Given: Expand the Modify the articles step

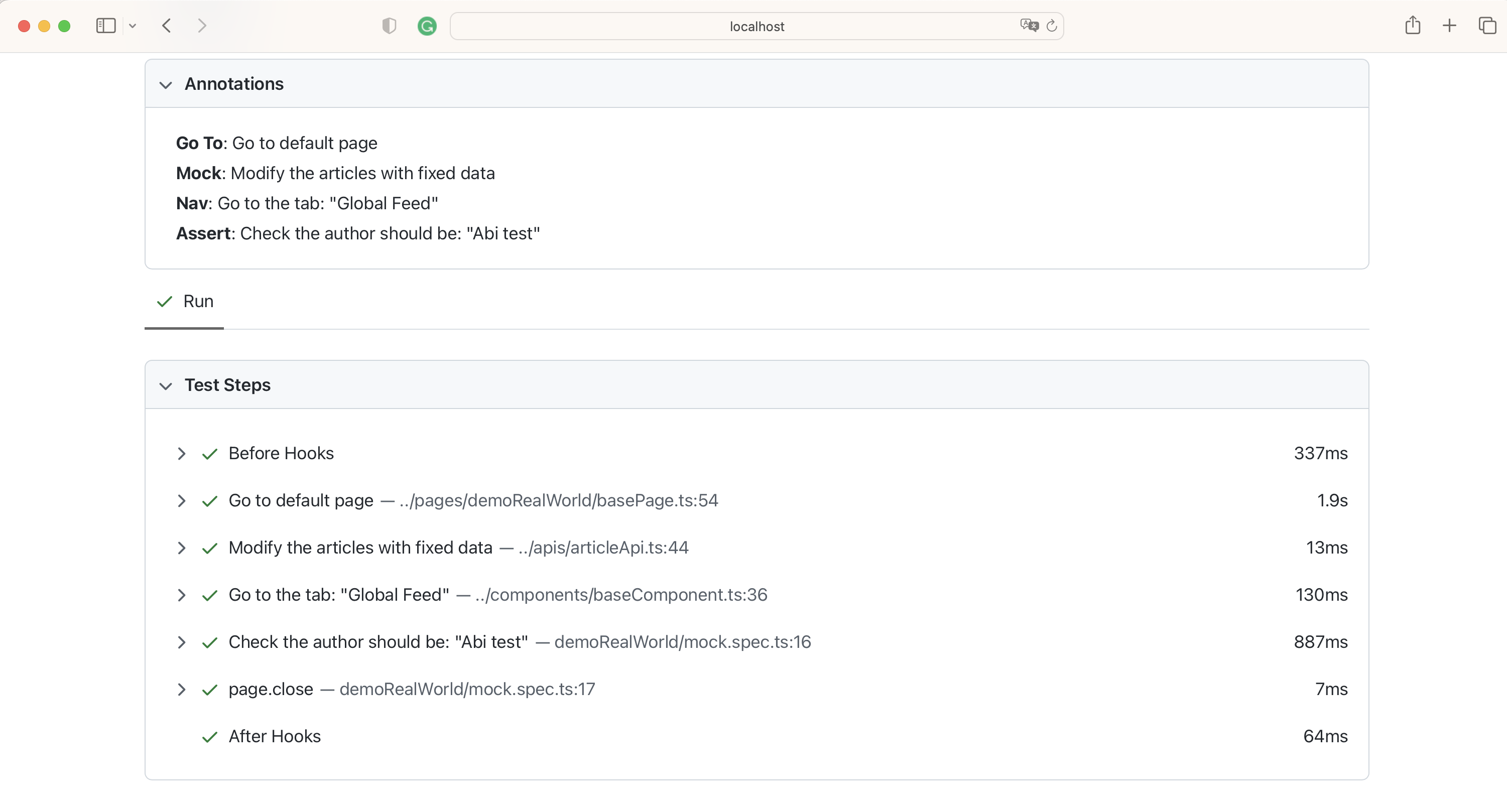Looking at the screenshot, I should pos(181,549).
